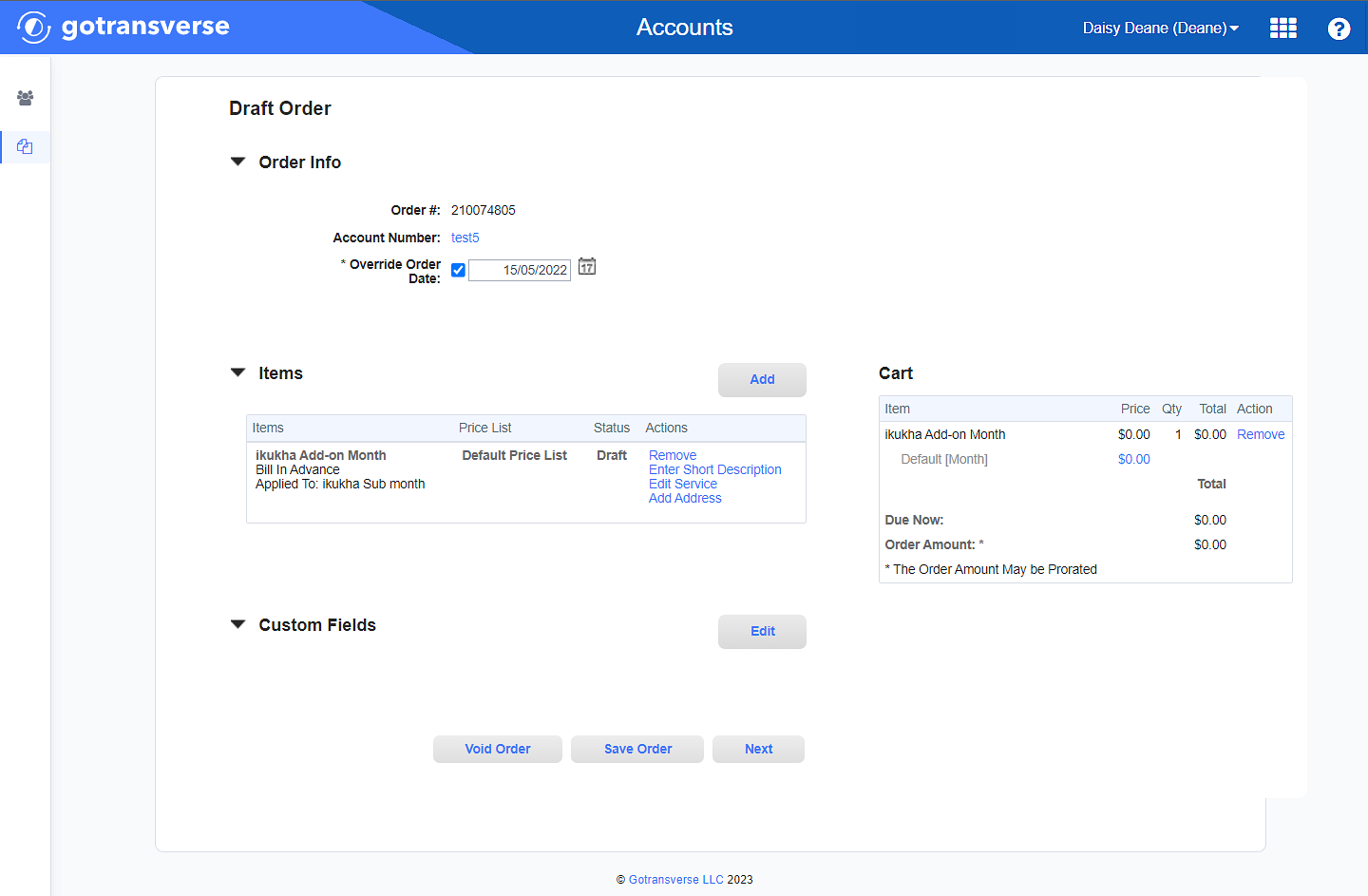Image resolution: width=1368 pixels, height=896 pixels.
Task: Open the customers sidebar icon with people
Action: (26, 98)
